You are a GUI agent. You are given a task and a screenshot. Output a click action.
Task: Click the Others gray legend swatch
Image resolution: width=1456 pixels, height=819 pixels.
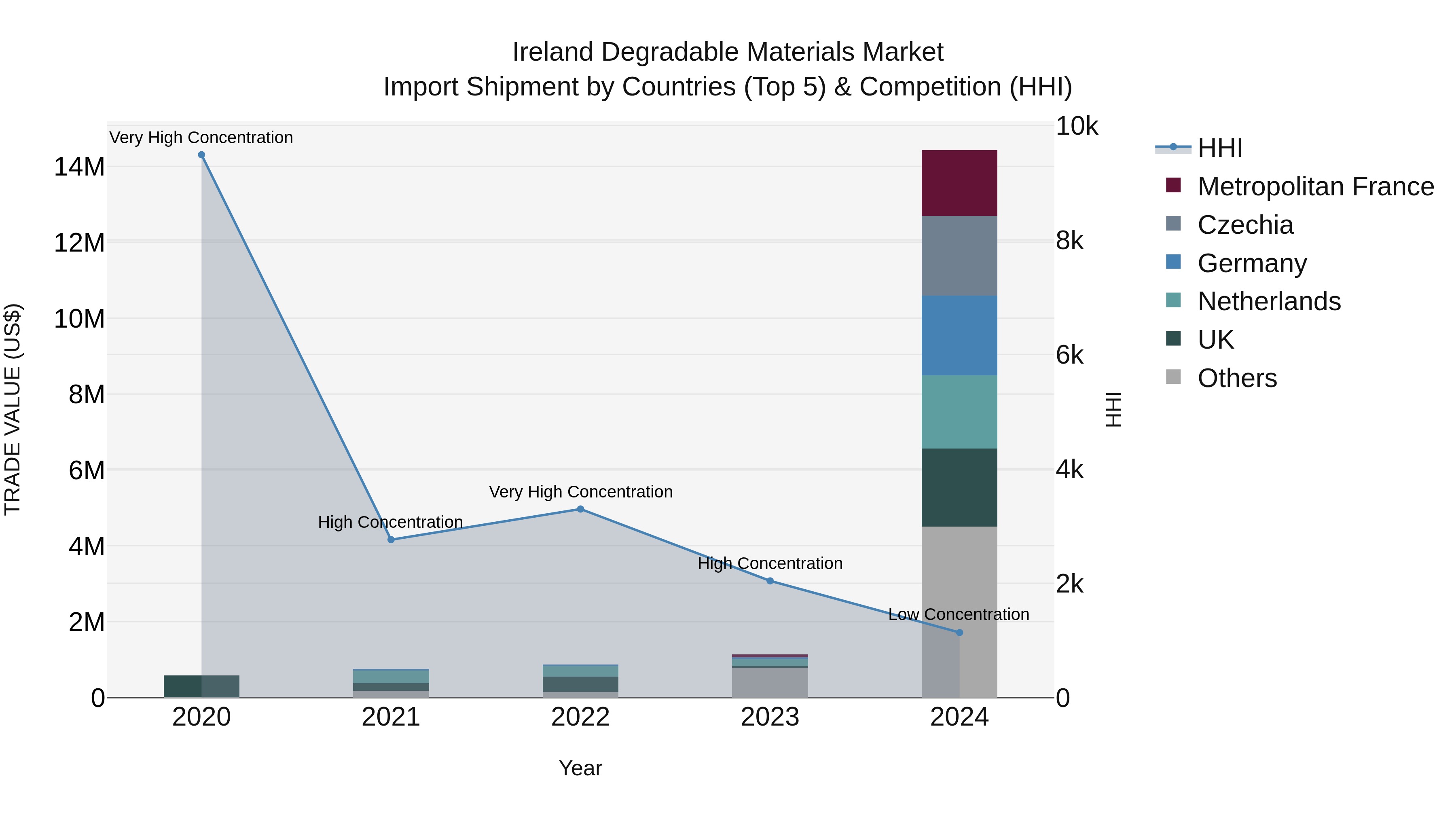pyautogui.click(x=1173, y=377)
